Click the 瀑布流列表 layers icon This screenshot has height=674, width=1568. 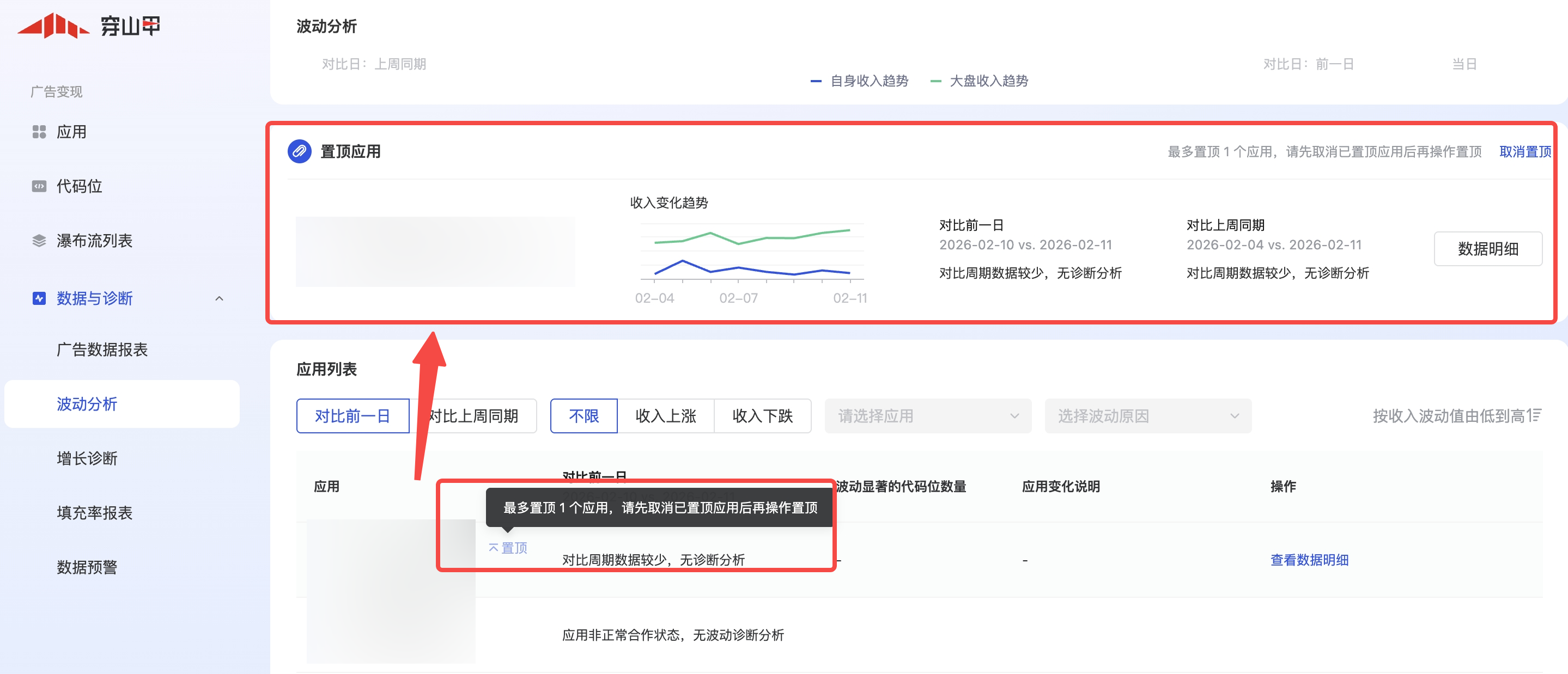39,241
